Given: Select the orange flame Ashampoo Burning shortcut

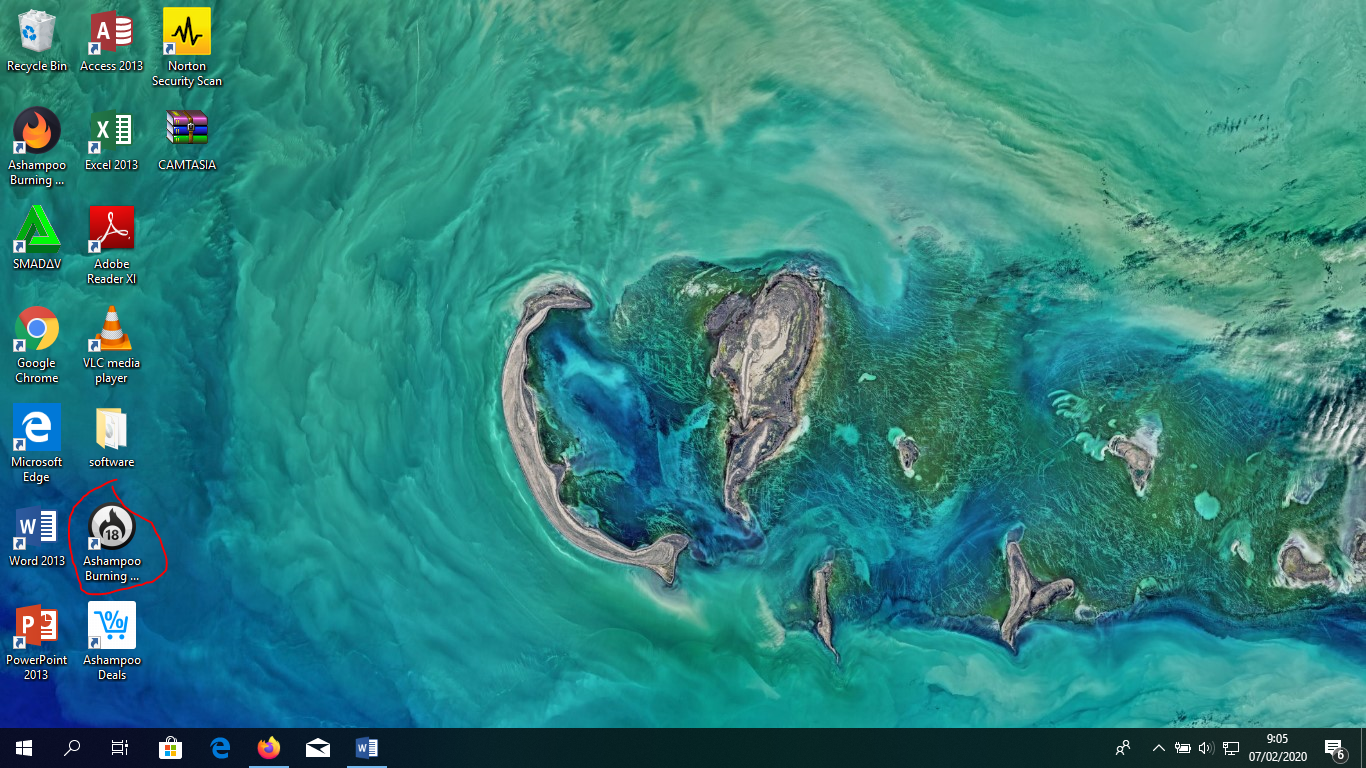Looking at the screenshot, I should pyautogui.click(x=37, y=147).
